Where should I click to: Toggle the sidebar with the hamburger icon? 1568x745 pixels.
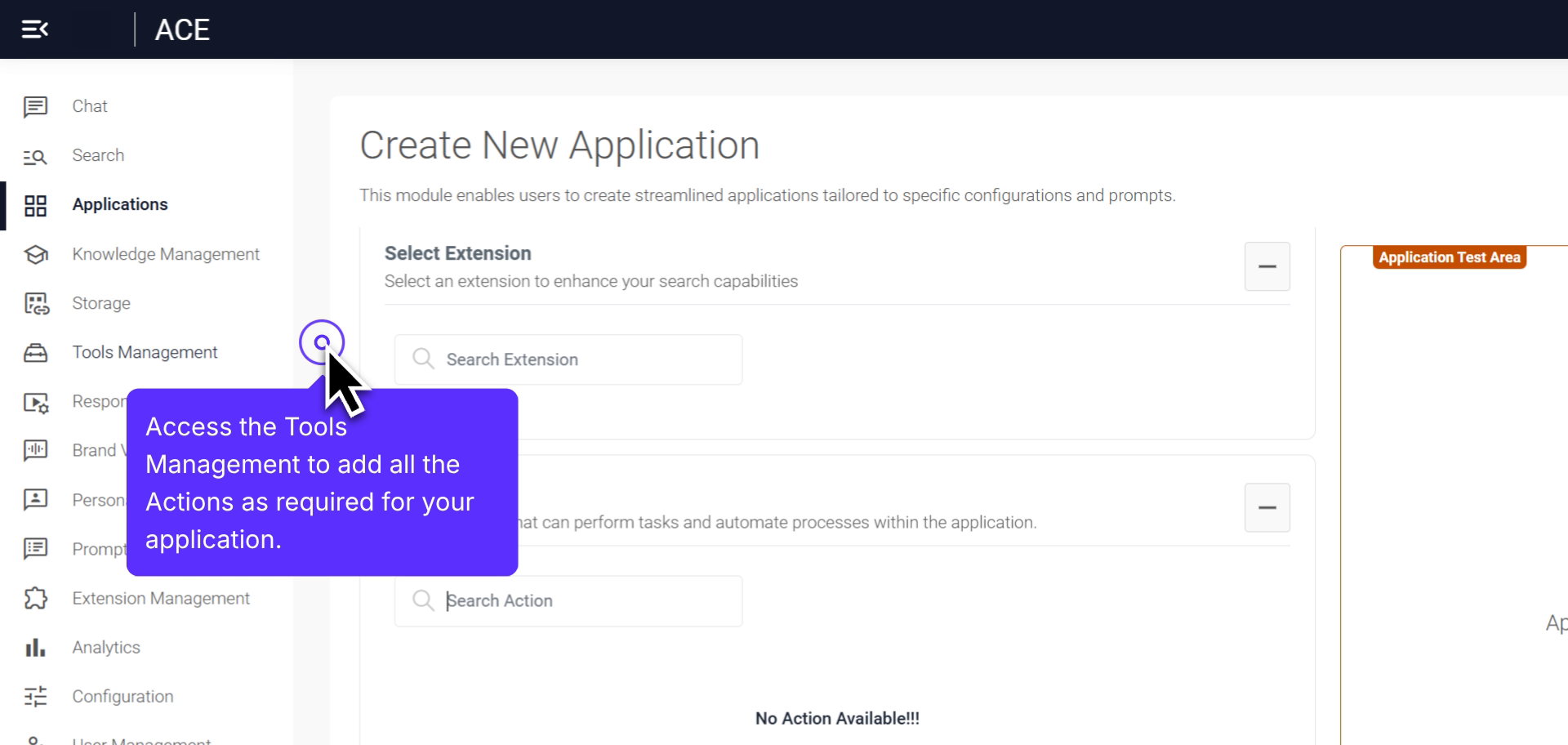[34, 29]
